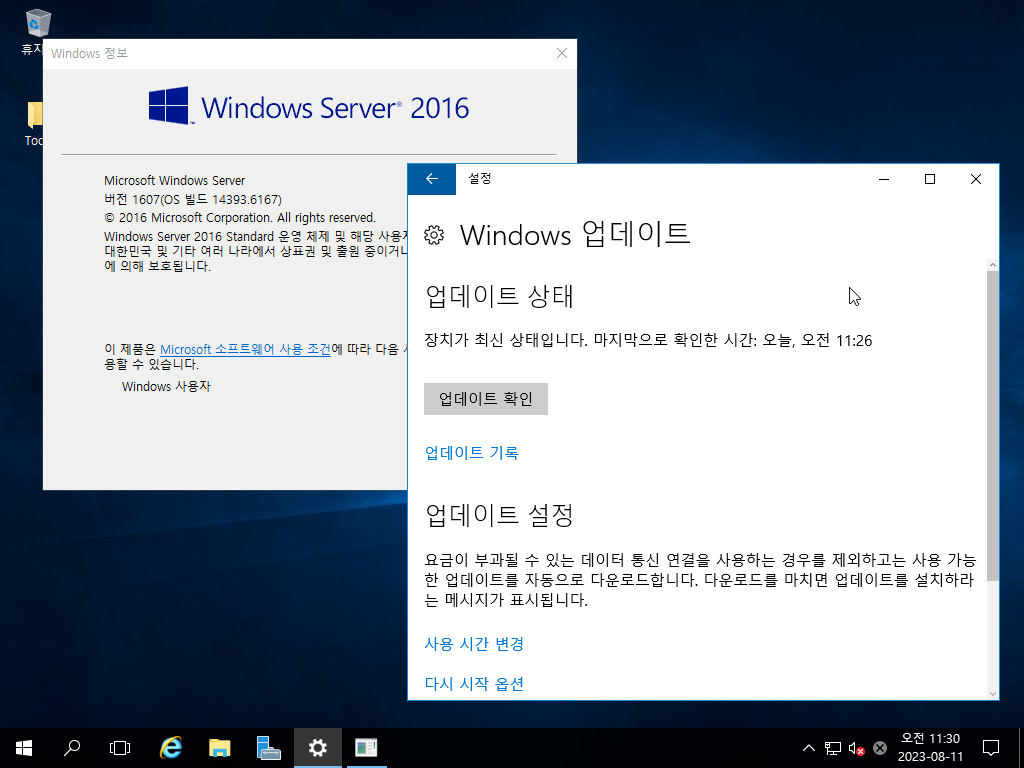
Task: Click the © 2016 Microsoft Corporation line
Action: [x=240, y=217]
